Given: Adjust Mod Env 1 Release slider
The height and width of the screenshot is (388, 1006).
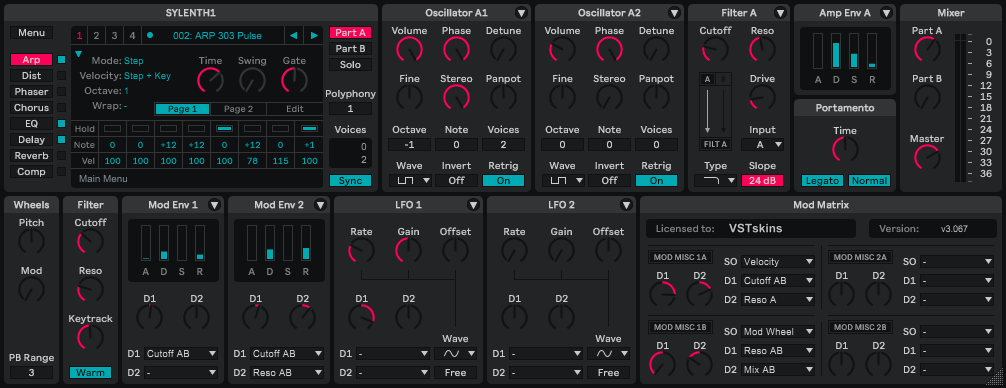Looking at the screenshot, I should point(200,242).
